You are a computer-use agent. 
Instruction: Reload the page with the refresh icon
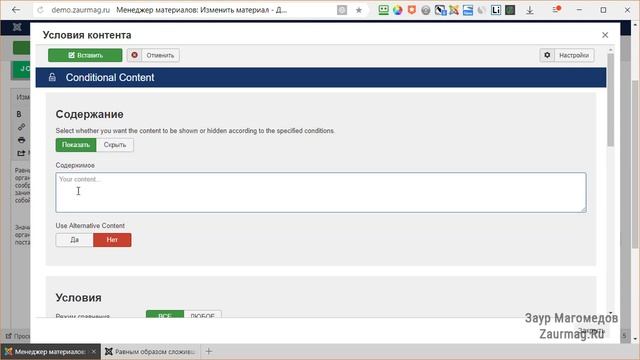(x=40, y=10)
